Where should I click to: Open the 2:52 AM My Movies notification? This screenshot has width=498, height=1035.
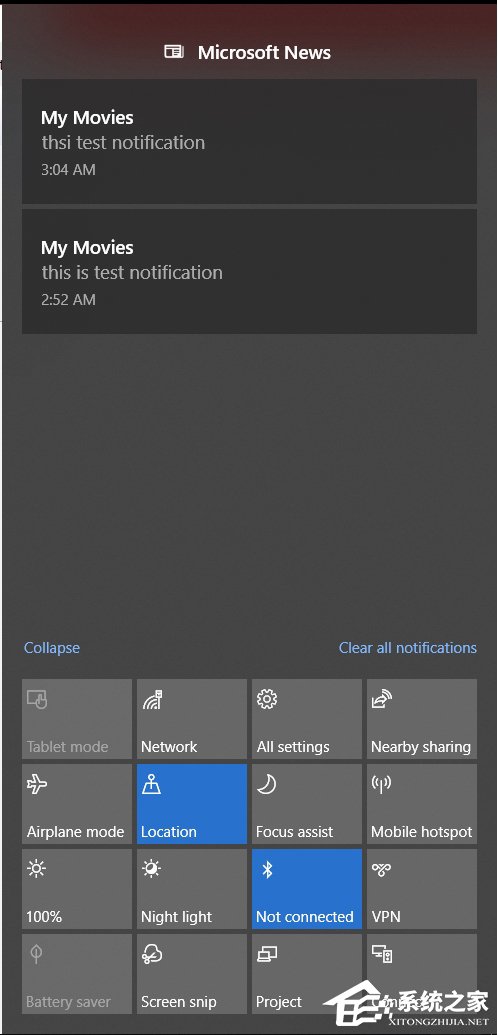(249, 271)
